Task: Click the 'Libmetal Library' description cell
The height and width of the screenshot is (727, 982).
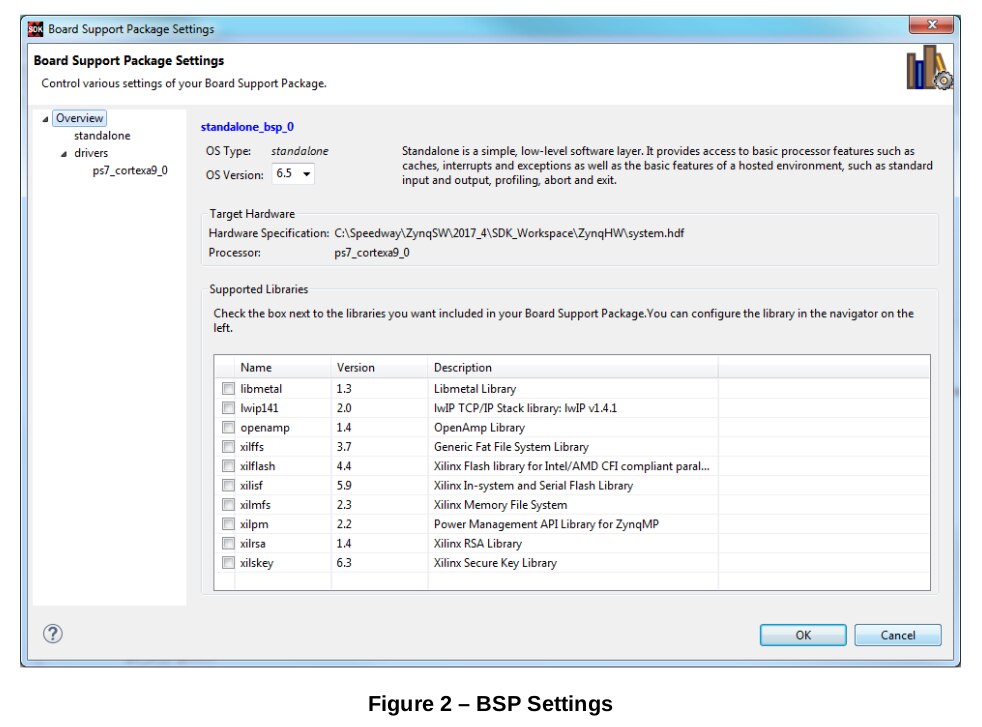Action: pos(475,389)
